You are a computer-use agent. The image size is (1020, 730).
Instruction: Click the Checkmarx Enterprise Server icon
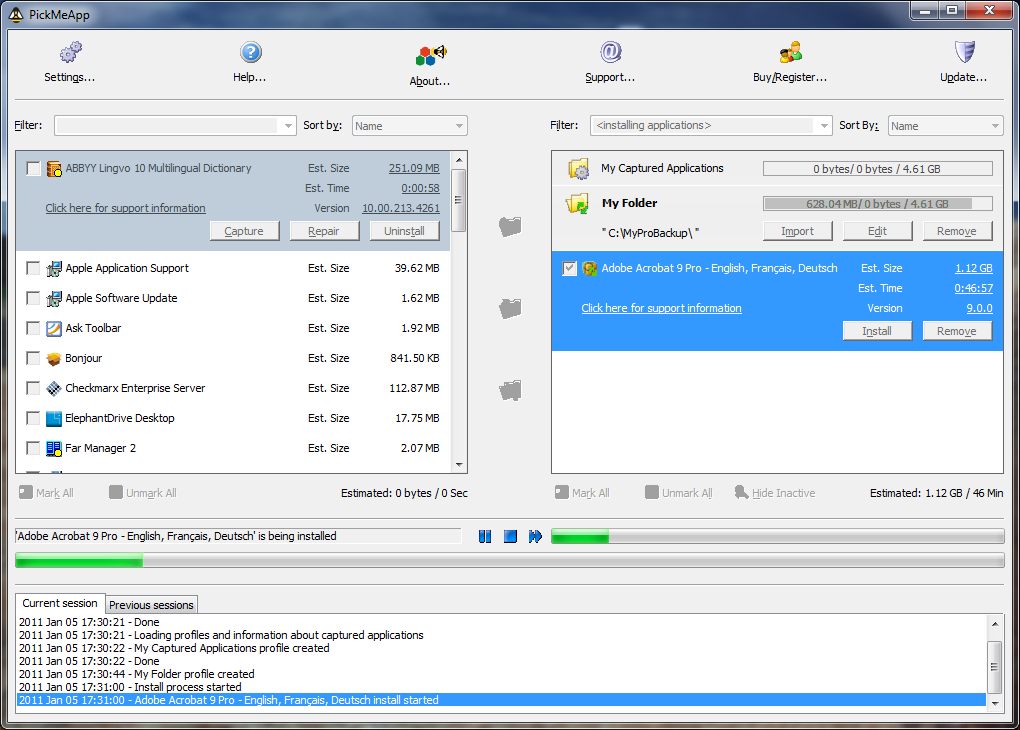[x=54, y=388]
